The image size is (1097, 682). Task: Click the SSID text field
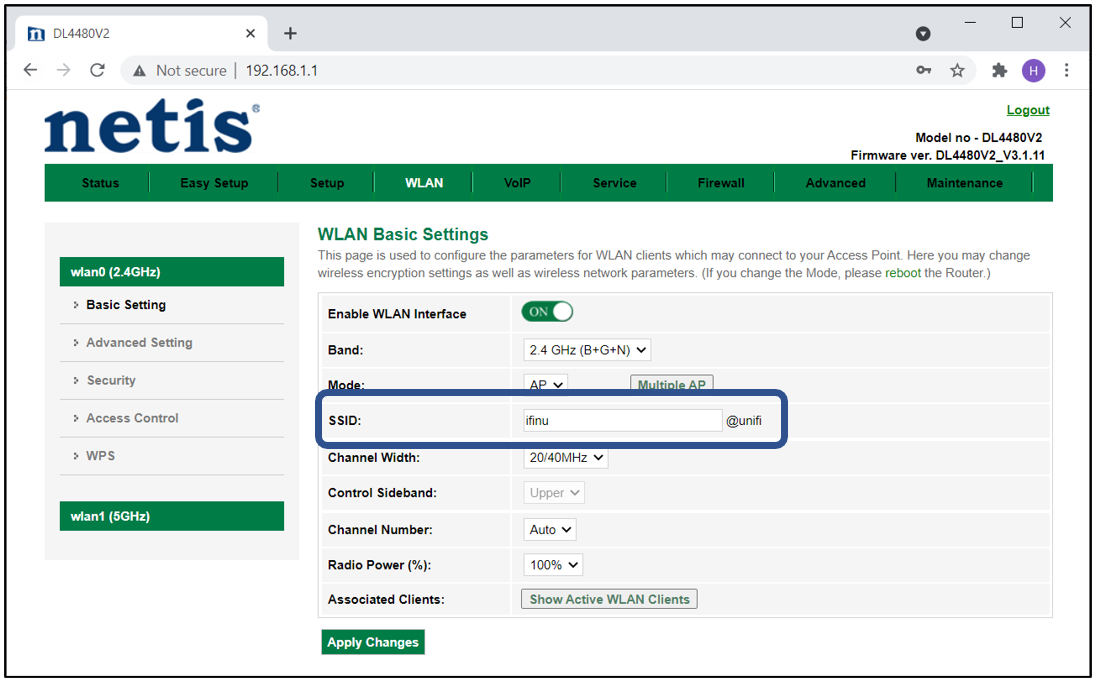[622, 421]
